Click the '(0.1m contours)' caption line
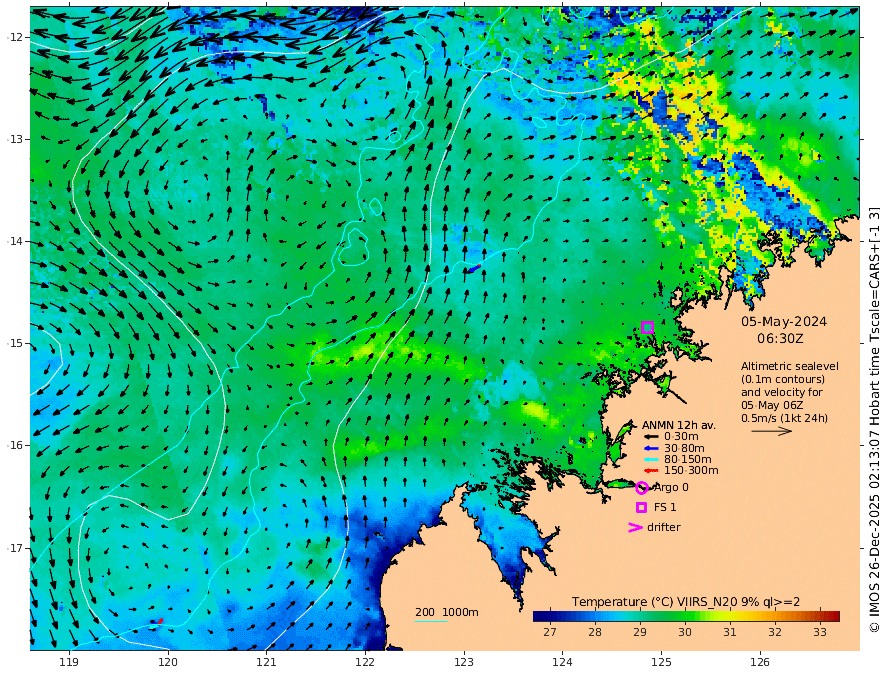 click(782, 379)
